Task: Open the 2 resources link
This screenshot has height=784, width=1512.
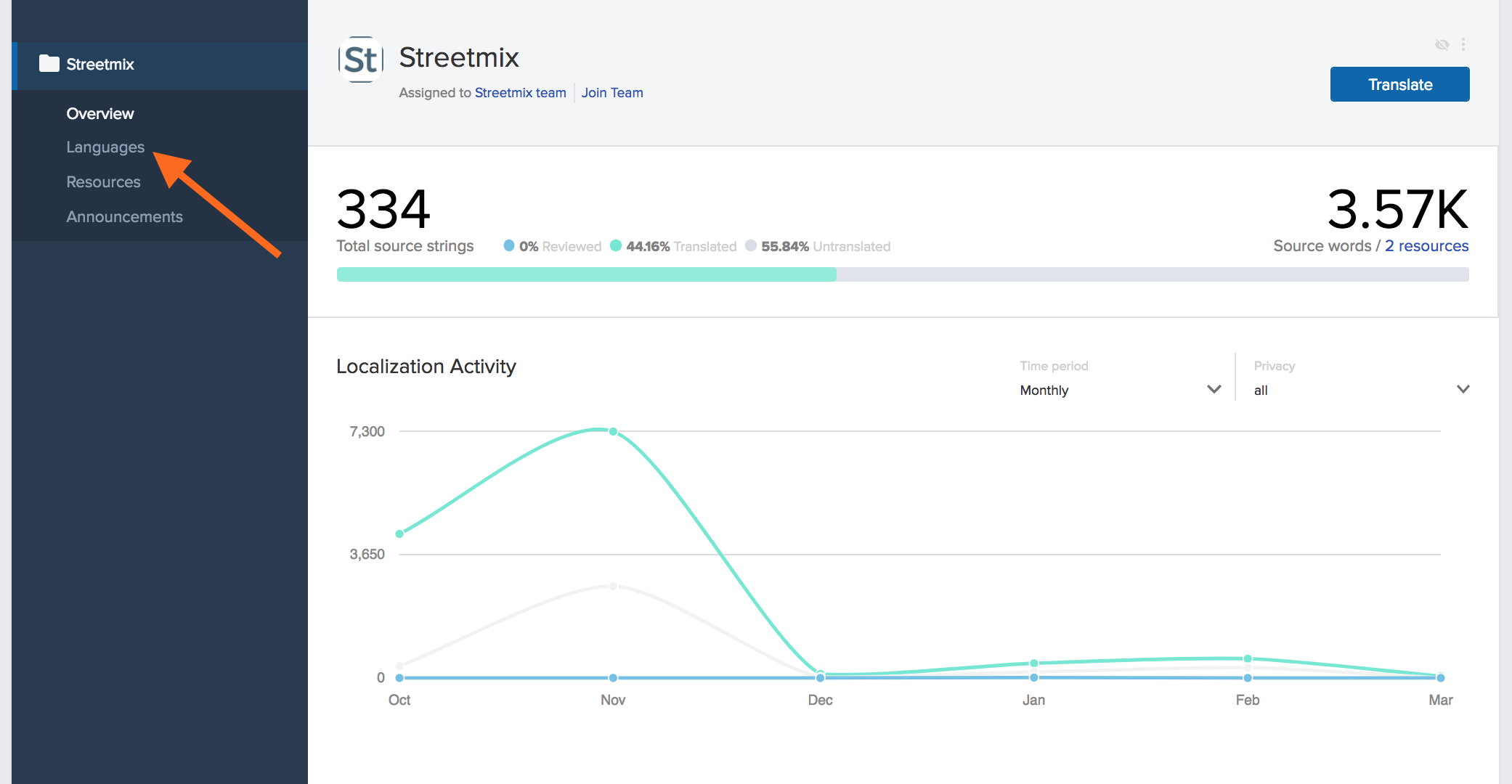Action: click(1426, 246)
